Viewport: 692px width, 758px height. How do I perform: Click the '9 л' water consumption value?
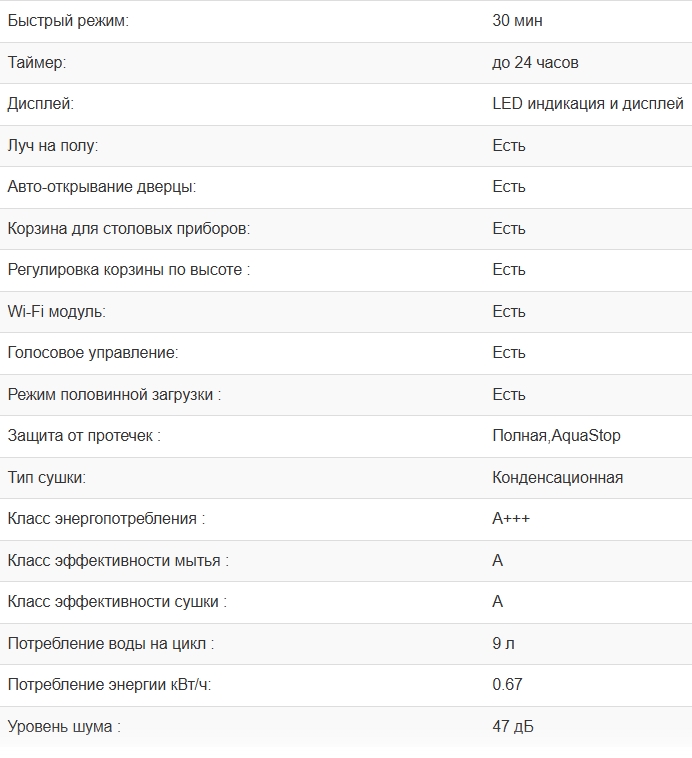coord(503,644)
